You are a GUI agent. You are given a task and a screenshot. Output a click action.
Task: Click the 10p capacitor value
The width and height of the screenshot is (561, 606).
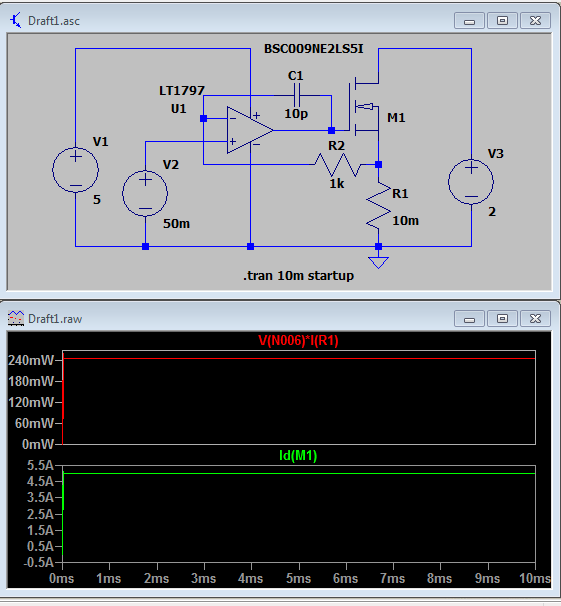(x=296, y=114)
